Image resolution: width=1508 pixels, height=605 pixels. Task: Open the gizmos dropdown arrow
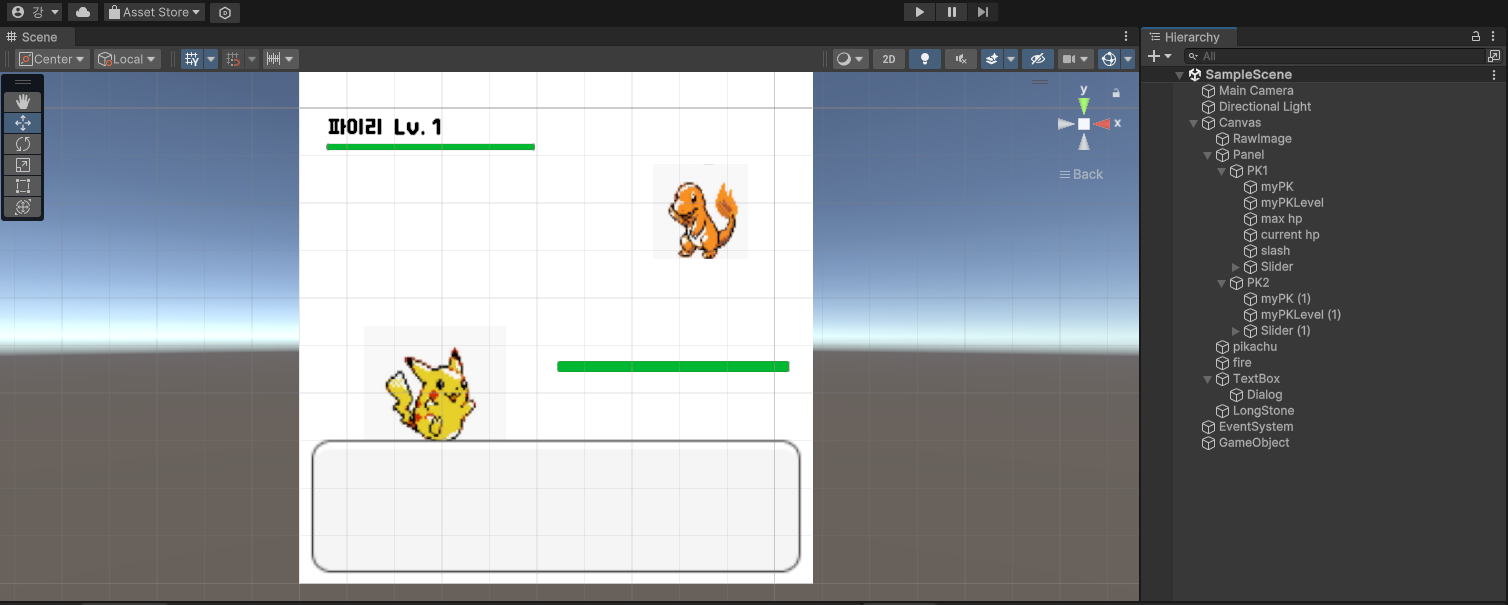(x=1128, y=59)
